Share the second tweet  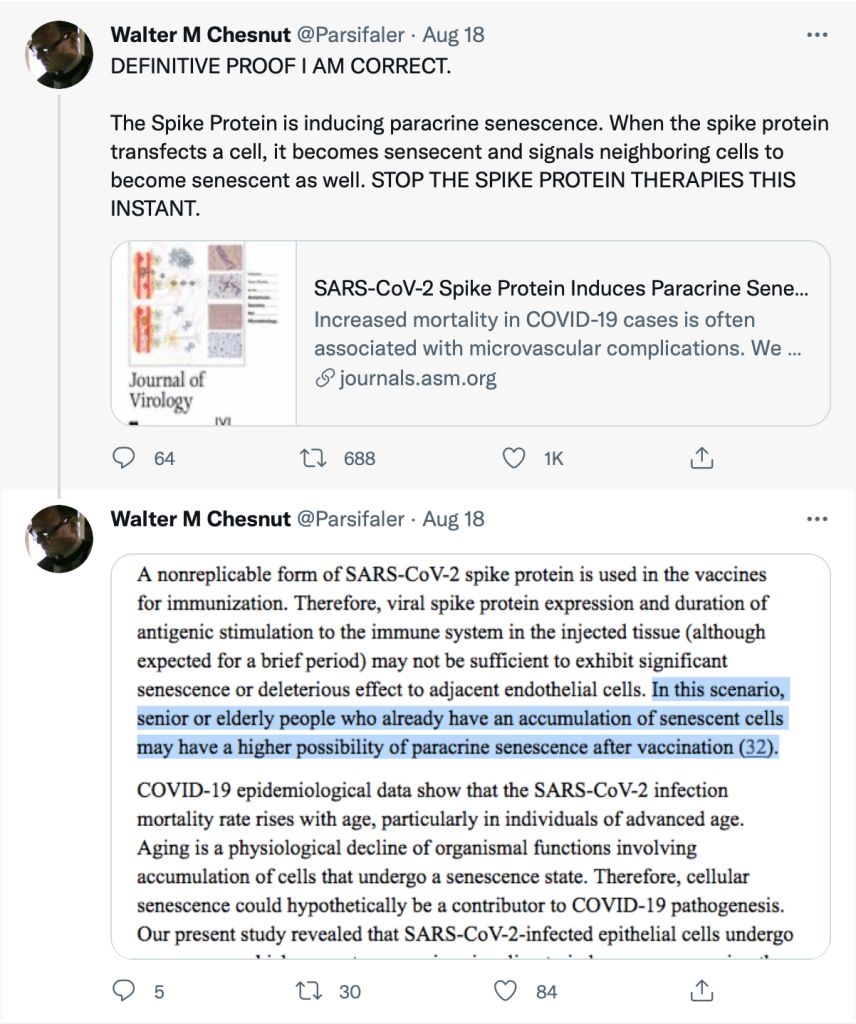(702, 991)
